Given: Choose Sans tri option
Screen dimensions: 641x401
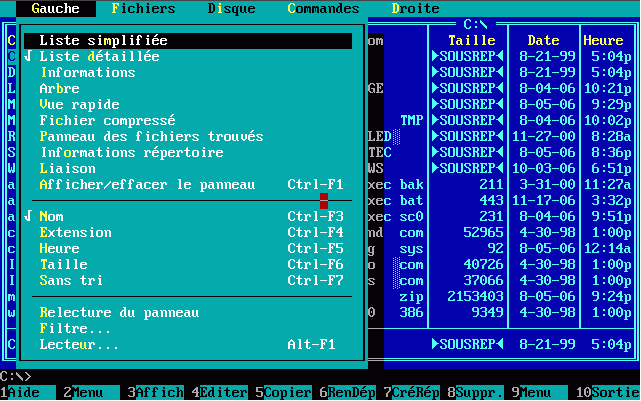Looking at the screenshot, I should pyautogui.click(x=188, y=280).
